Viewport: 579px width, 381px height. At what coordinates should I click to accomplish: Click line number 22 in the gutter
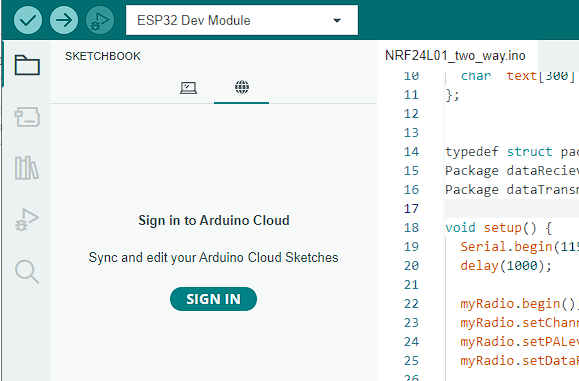point(411,304)
